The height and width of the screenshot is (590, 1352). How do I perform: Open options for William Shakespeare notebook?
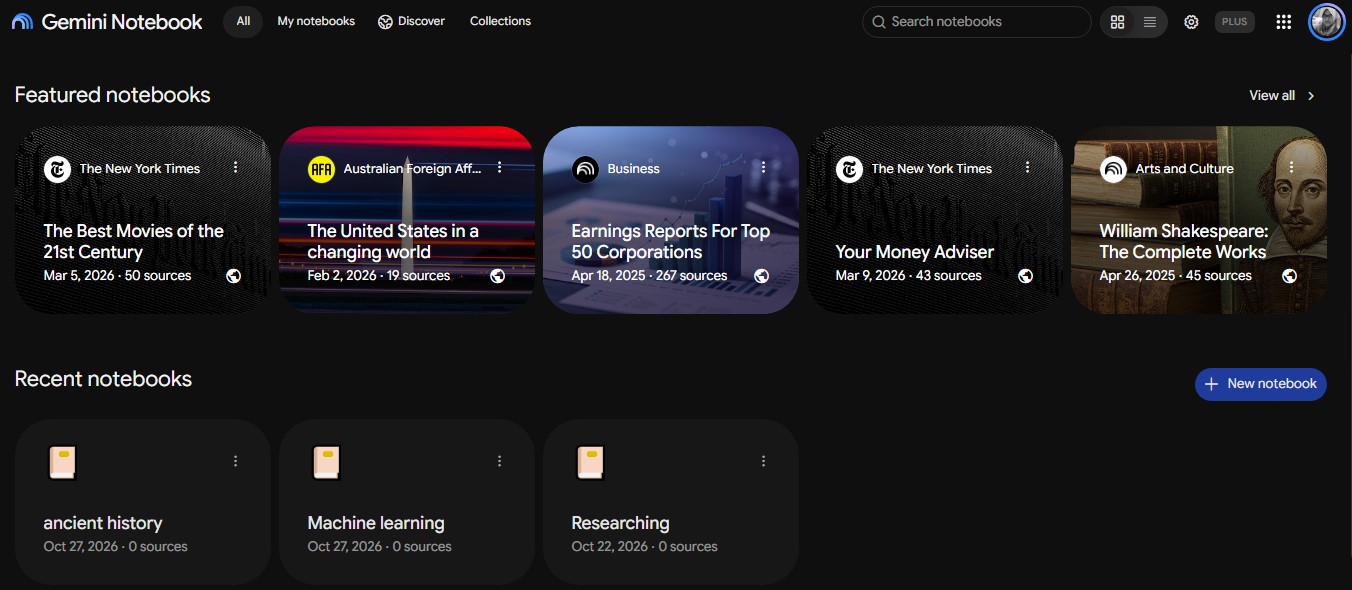click(1292, 167)
